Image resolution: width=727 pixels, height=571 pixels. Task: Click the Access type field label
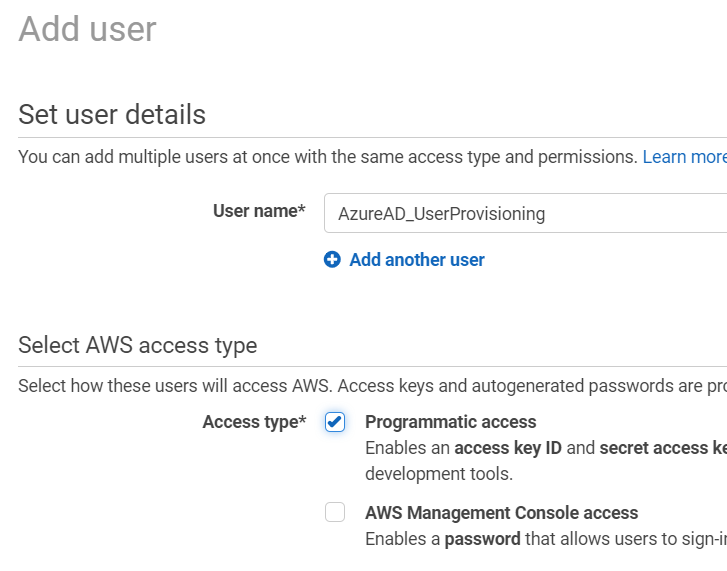tap(254, 422)
